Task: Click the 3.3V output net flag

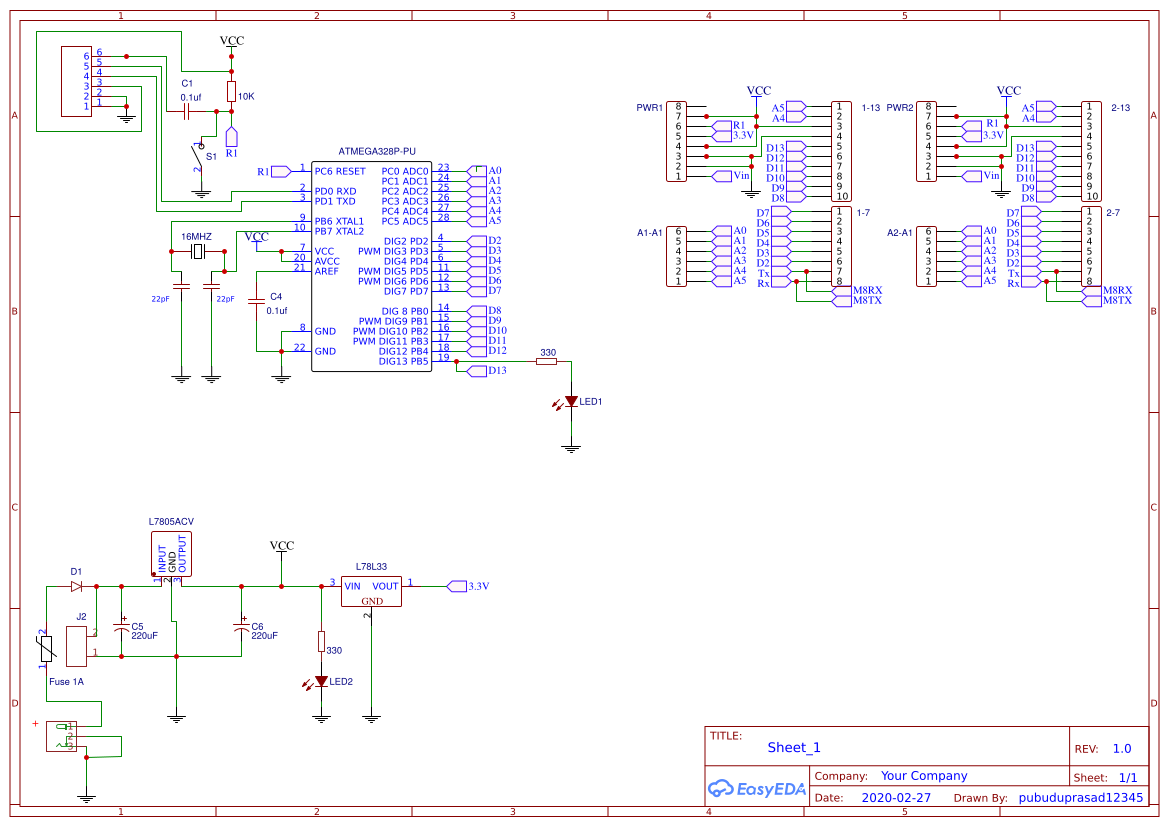Action: (x=457, y=586)
